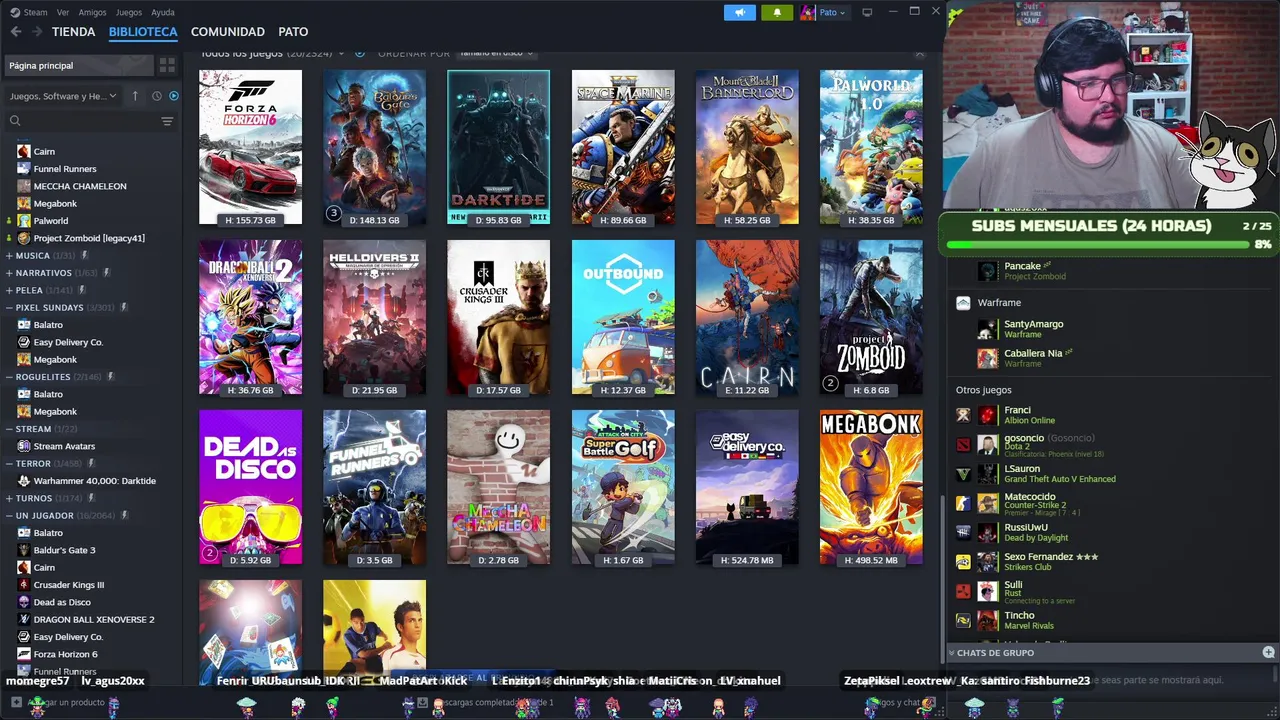Click the library sidebar search field
The height and width of the screenshot is (720, 1280).
point(90,121)
